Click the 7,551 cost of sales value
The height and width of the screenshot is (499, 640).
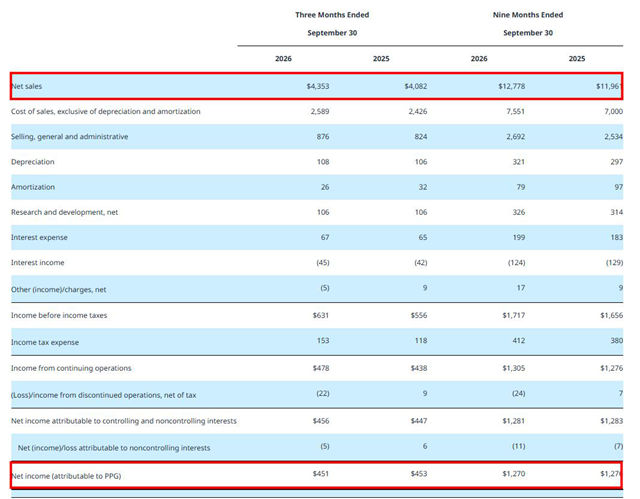(x=516, y=111)
